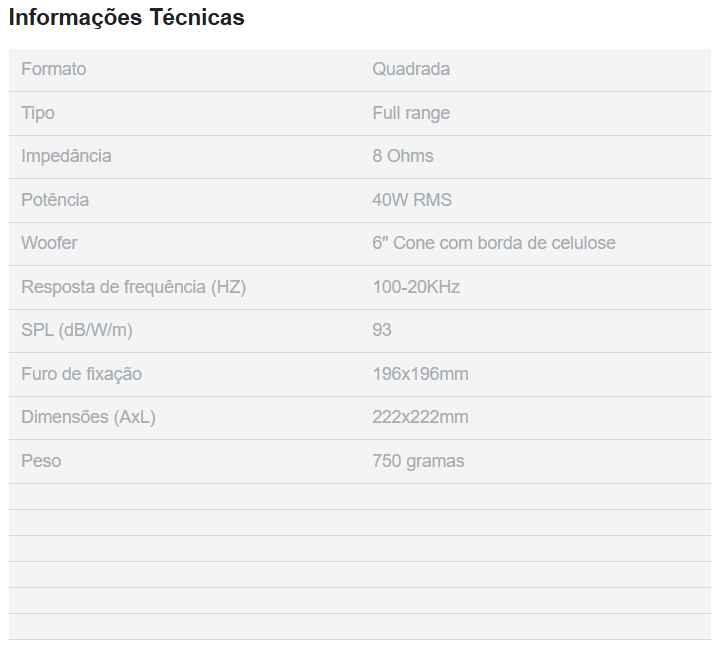Click the 196x196mm value
The width and height of the screenshot is (717, 645).
click(420, 374)
